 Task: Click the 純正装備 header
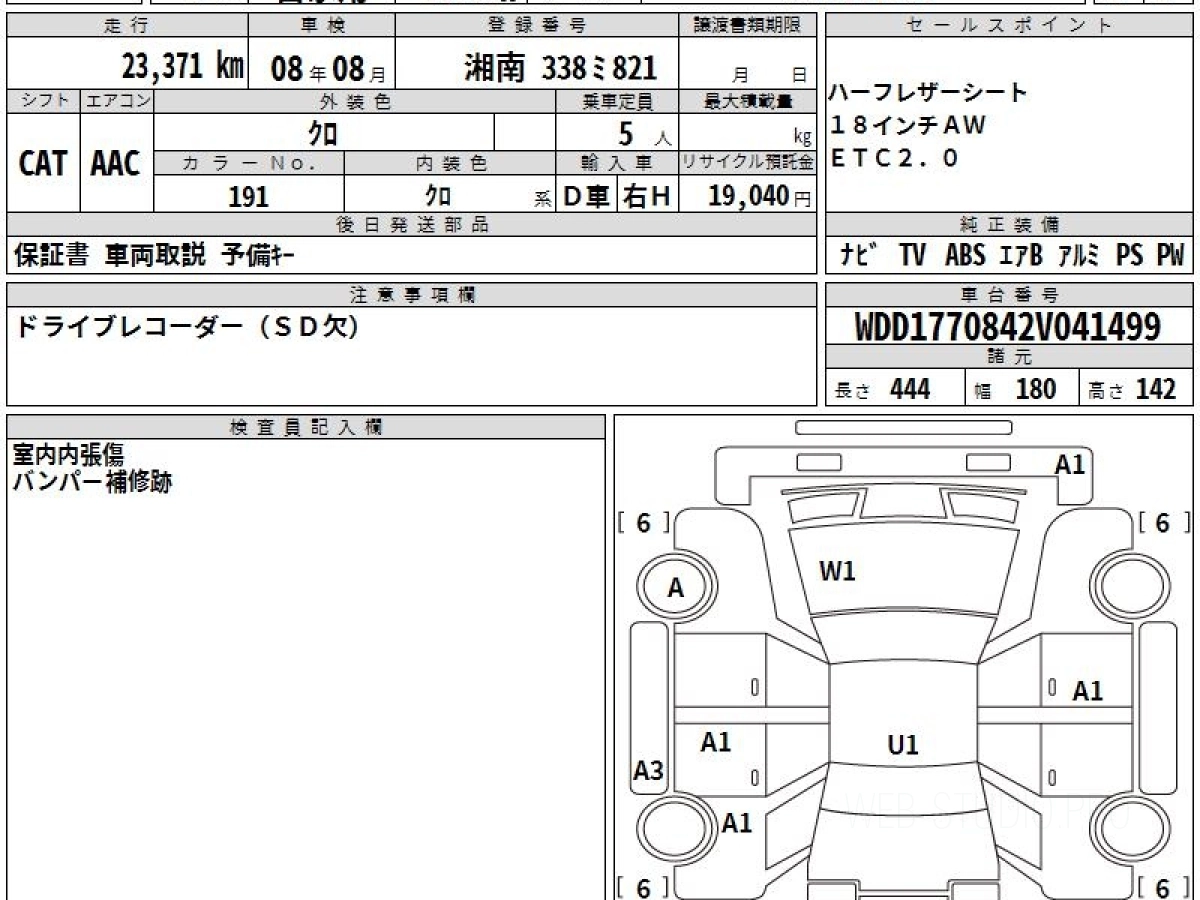point(1009,225)
